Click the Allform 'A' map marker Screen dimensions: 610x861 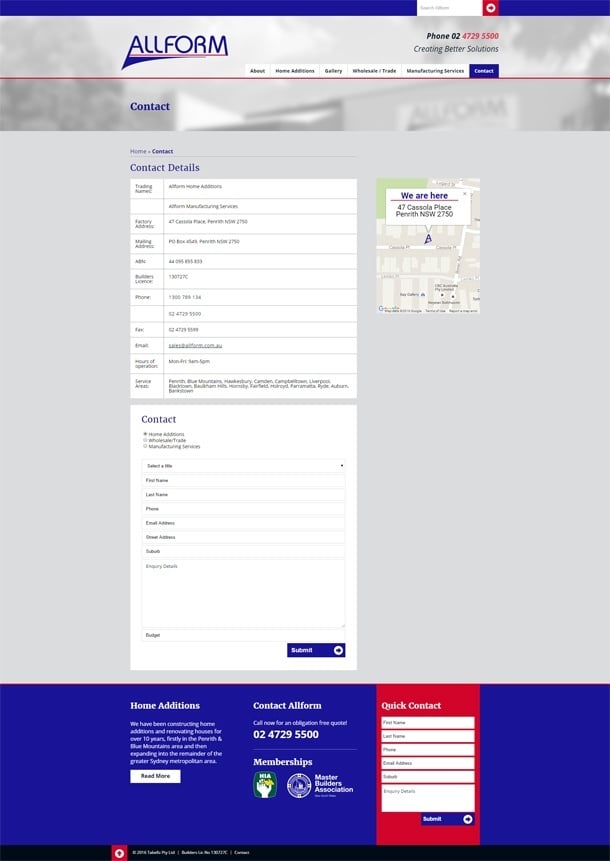tap(428, 238)
